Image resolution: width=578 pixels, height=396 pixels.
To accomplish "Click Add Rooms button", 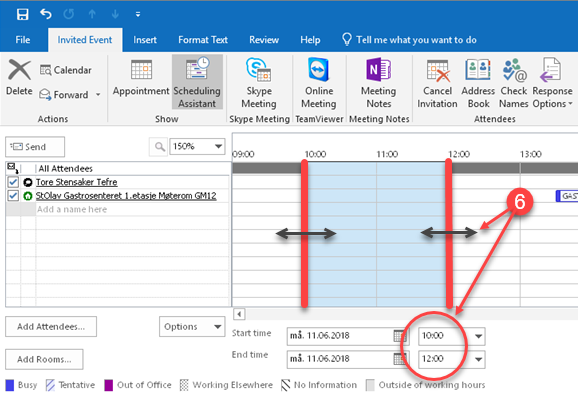I will tap(44, 359).
